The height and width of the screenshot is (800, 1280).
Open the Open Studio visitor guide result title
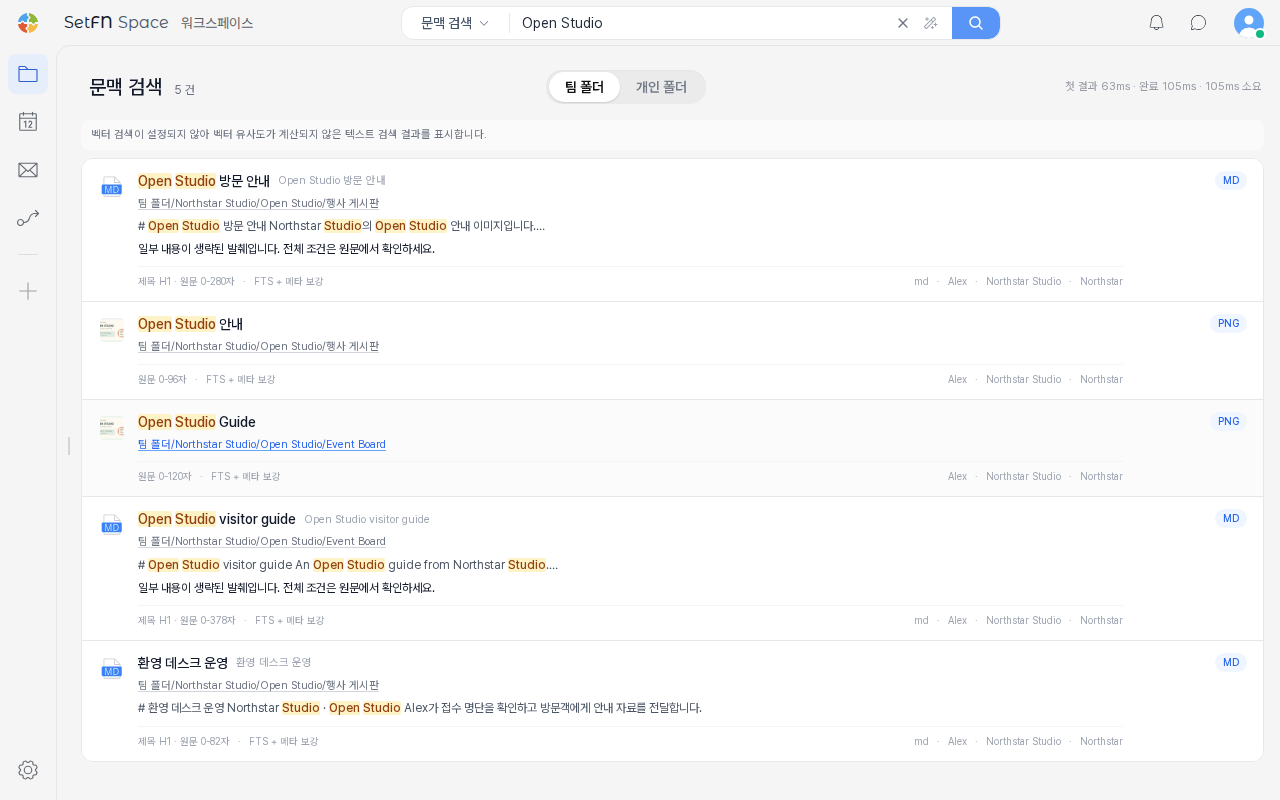coord(217,519)
